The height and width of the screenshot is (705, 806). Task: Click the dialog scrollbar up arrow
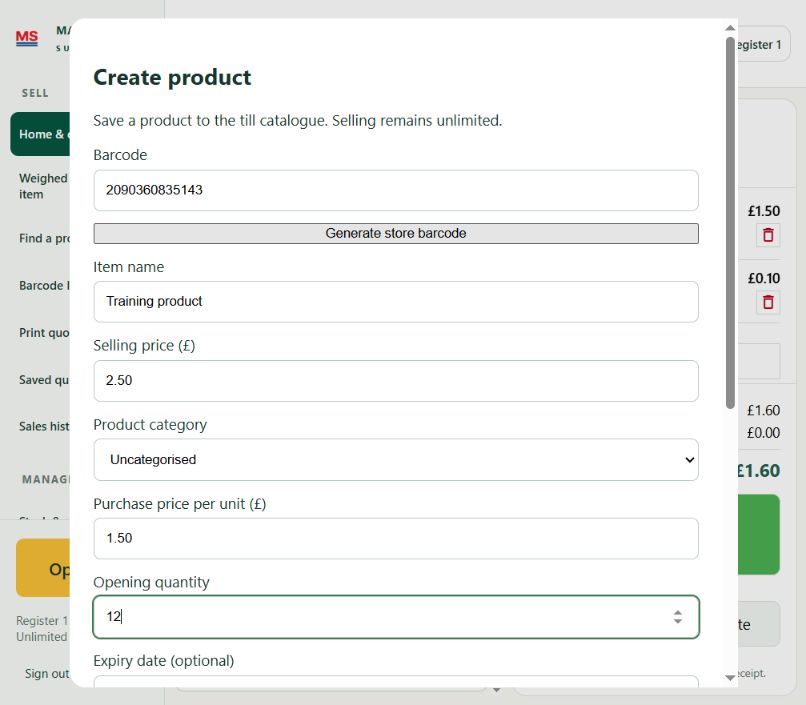coord(730,28)
